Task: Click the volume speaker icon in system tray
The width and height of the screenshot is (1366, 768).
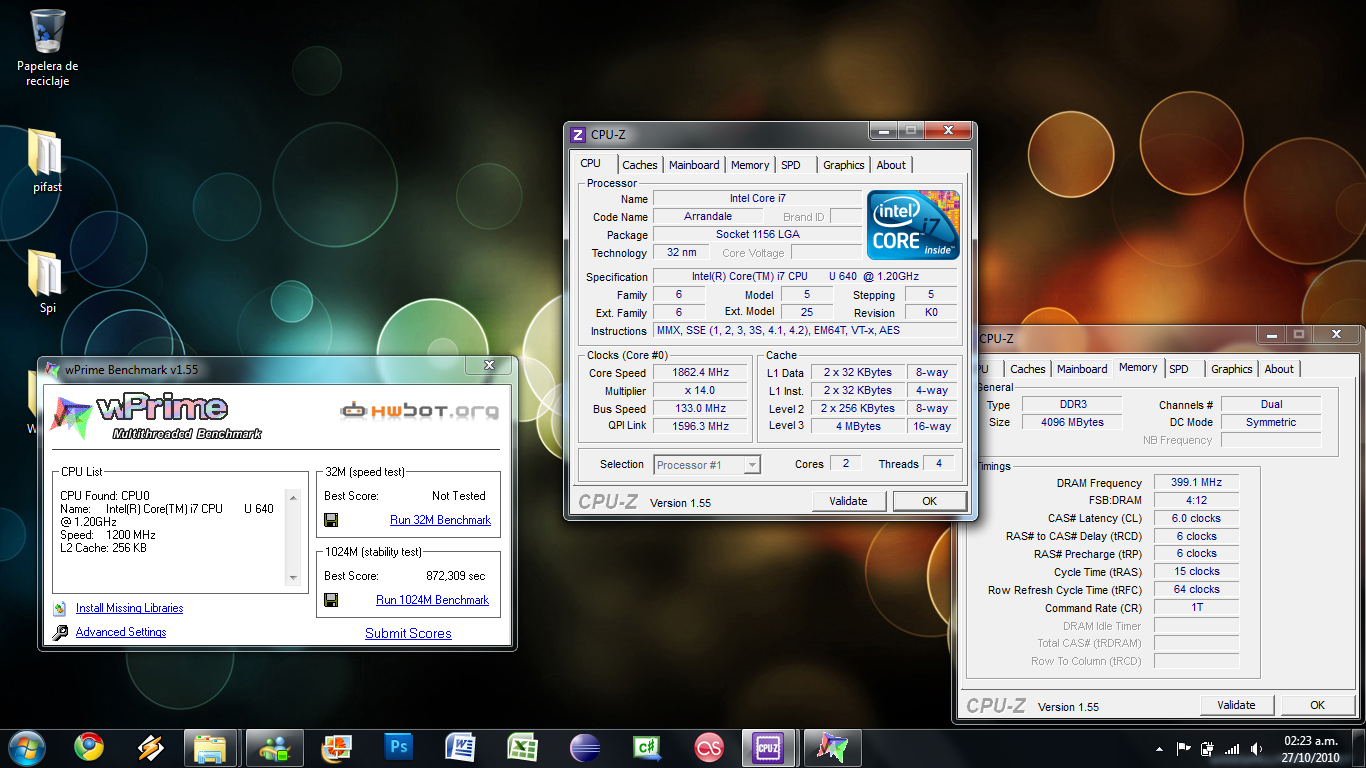Action: point(1256,748)
